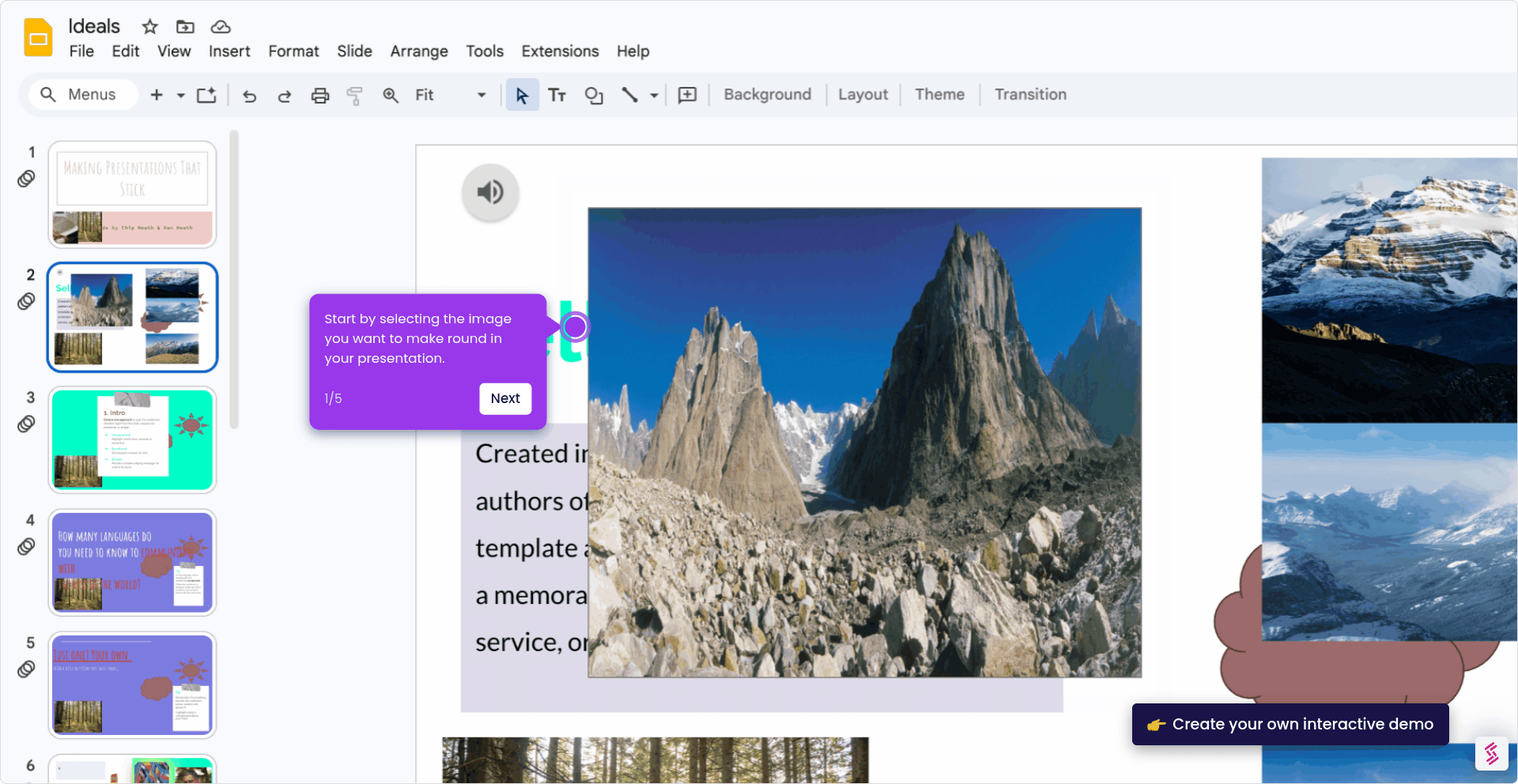Open the Insert menu

(229, 51)
